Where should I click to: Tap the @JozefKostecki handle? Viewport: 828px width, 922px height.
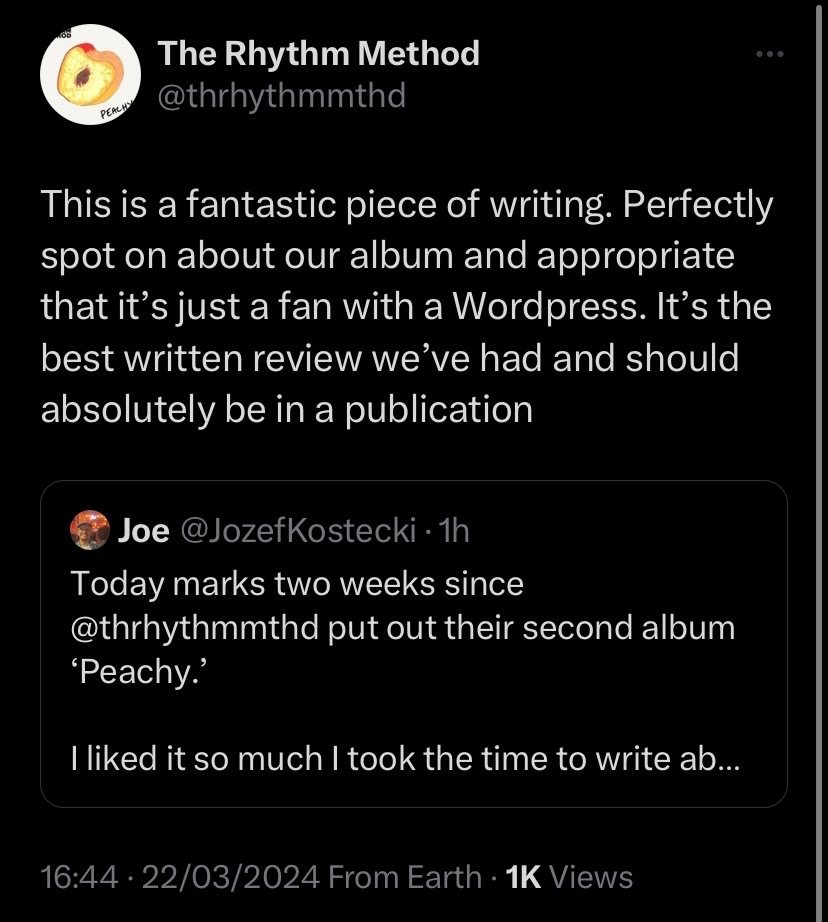tap(297, 531)
